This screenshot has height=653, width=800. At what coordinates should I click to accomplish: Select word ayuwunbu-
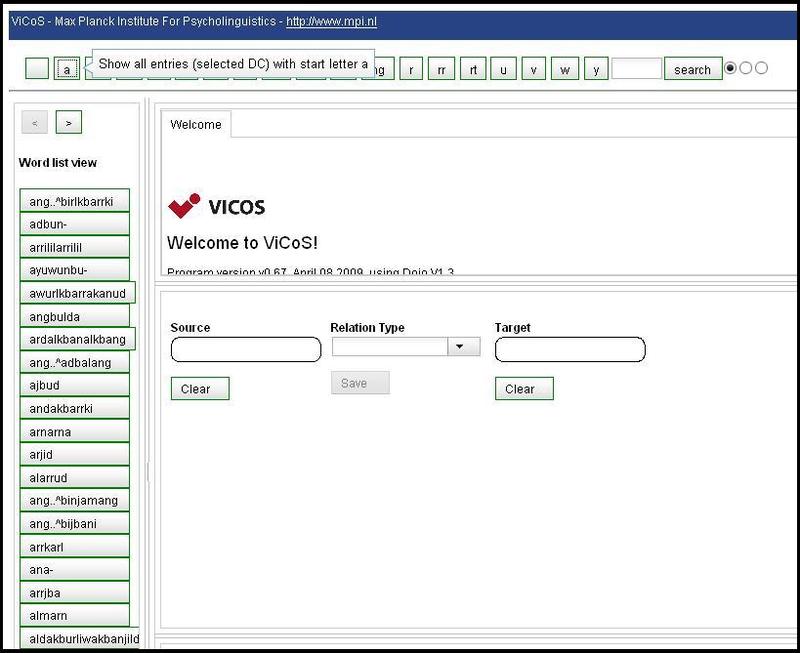point(74,270)
